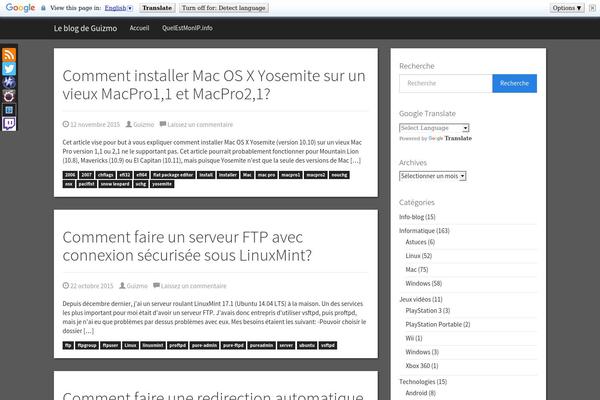600x400 pixels.
Task: Open the PlayStation Portable (2) category
Action: (438, 324)
